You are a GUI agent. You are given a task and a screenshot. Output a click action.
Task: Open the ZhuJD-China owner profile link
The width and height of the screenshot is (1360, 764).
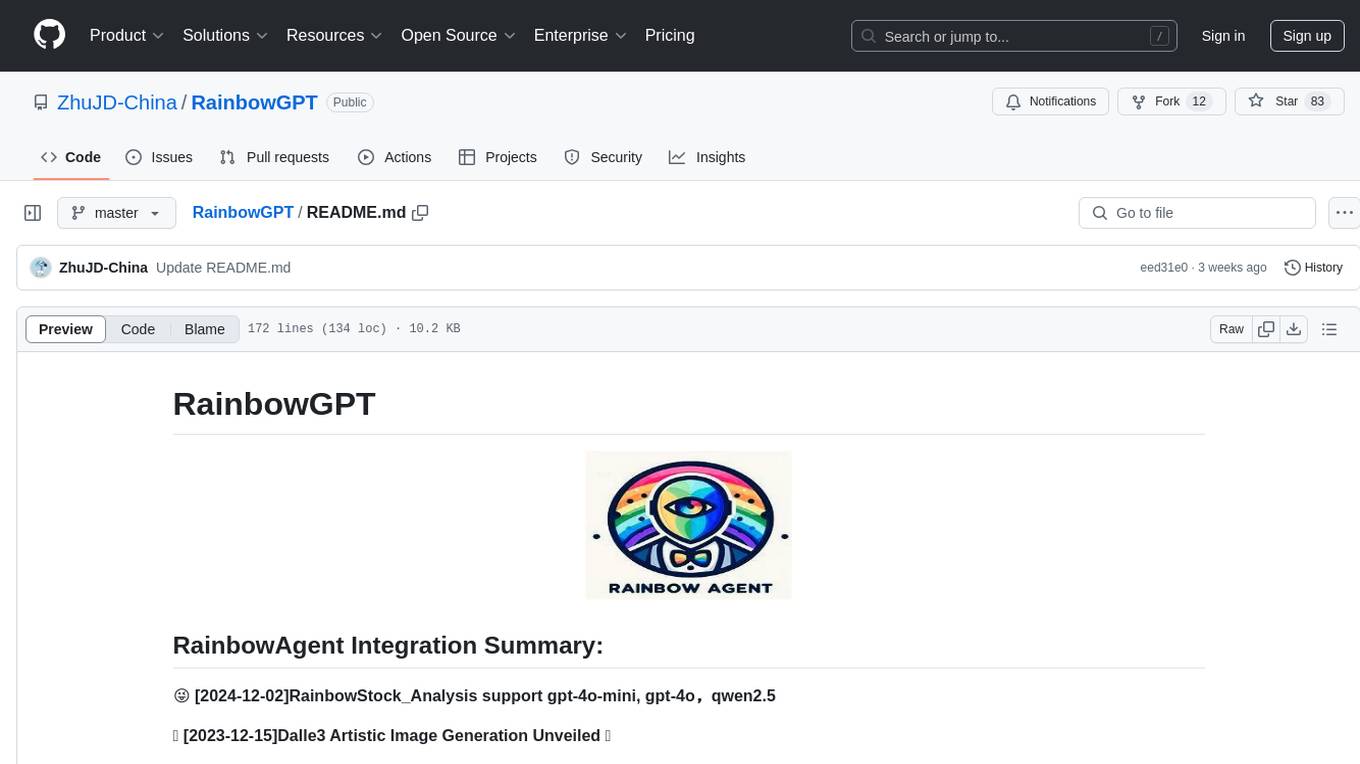tap(117, 102)
